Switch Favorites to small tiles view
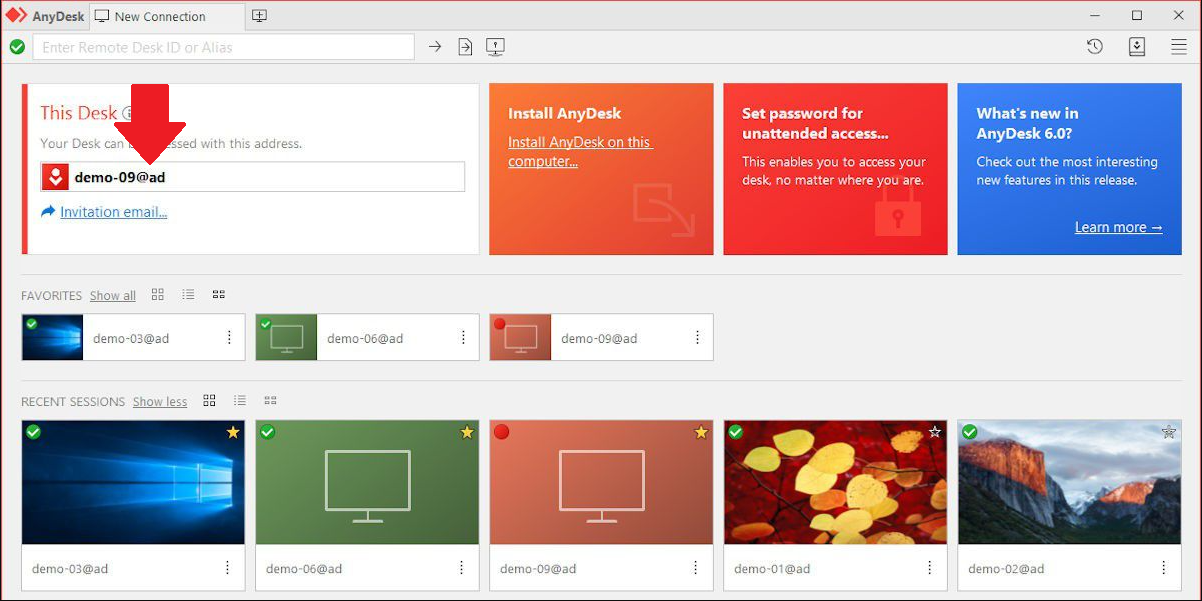Screen dimensions: 1202x601 tap(218, 294)
